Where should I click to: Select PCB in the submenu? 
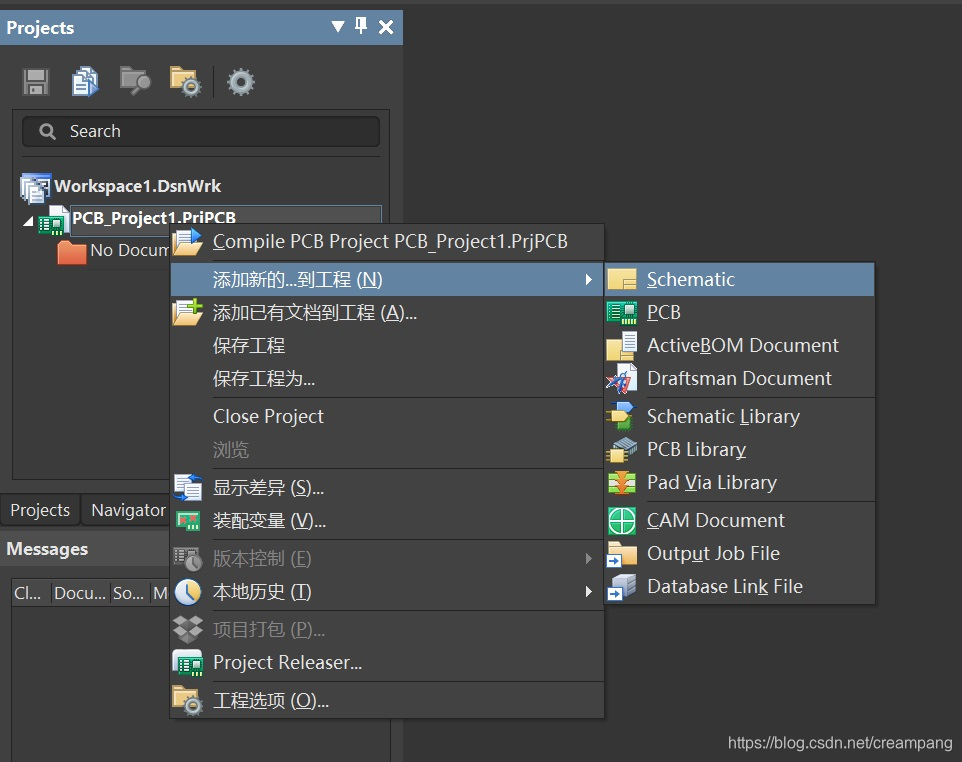739,312
